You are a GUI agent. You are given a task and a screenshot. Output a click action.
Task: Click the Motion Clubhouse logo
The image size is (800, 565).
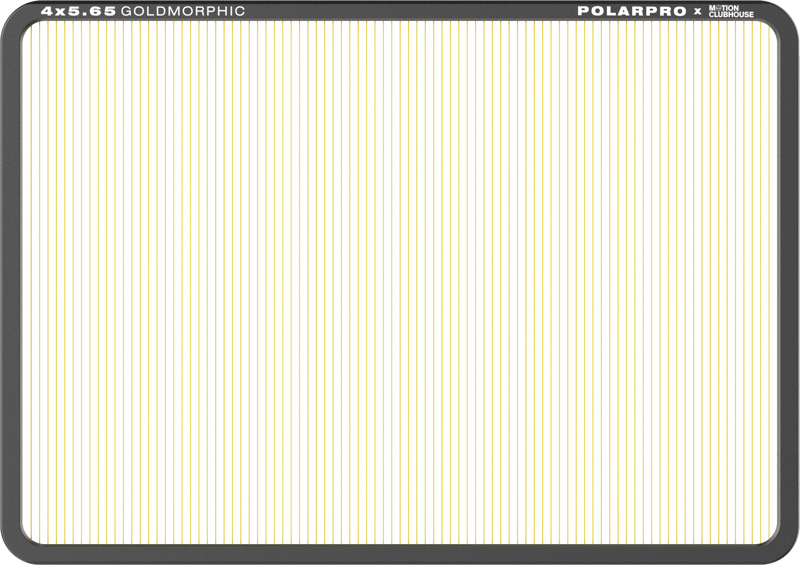coord(731,11)
